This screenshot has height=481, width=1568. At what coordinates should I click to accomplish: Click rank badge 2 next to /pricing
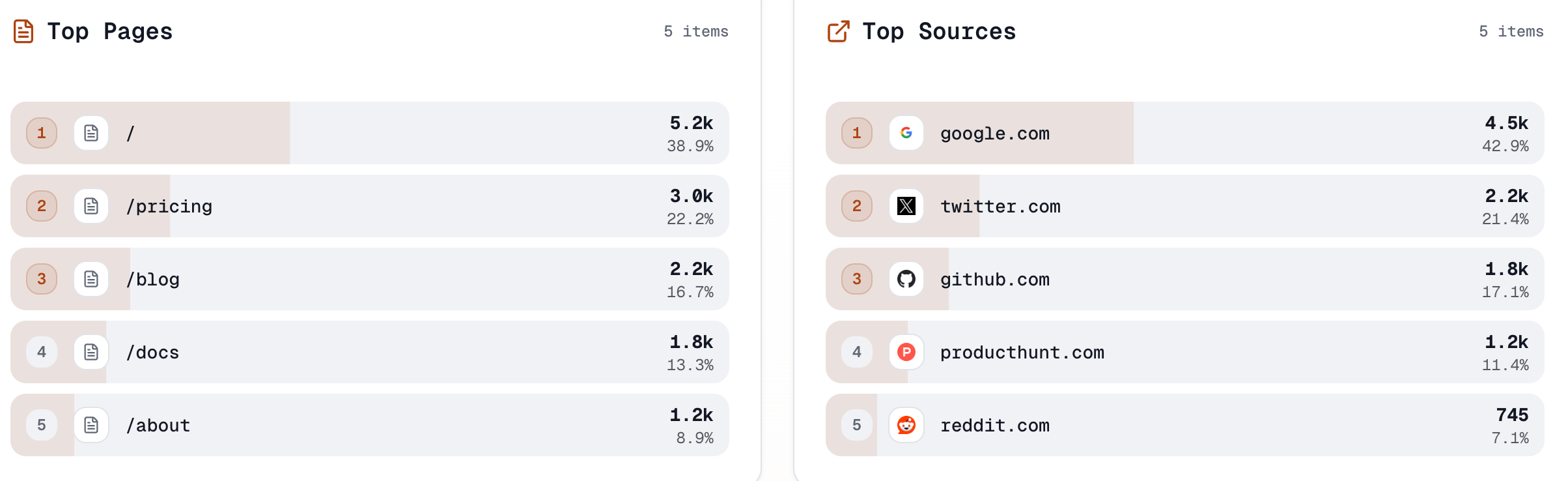pyautogui.click(x=42, y=206)
